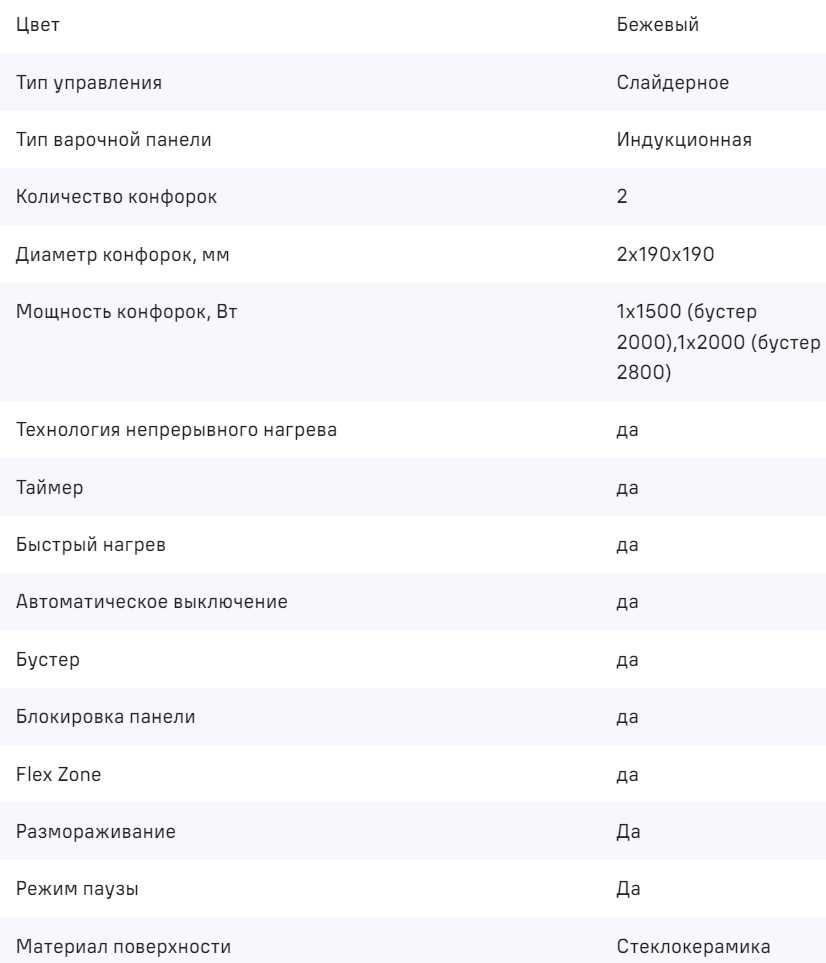The image size is (826, 963).
Task: Select the 'Размораживание' row label
Action: pos(84,831)
